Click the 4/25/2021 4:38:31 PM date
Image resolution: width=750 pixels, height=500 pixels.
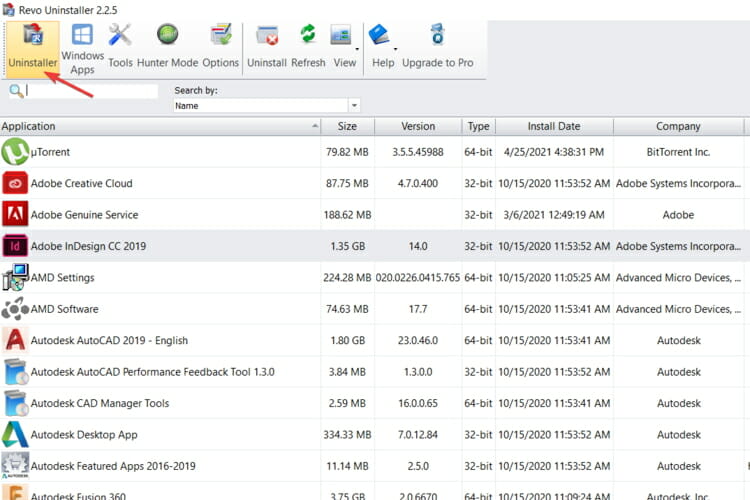coord(554,152)
